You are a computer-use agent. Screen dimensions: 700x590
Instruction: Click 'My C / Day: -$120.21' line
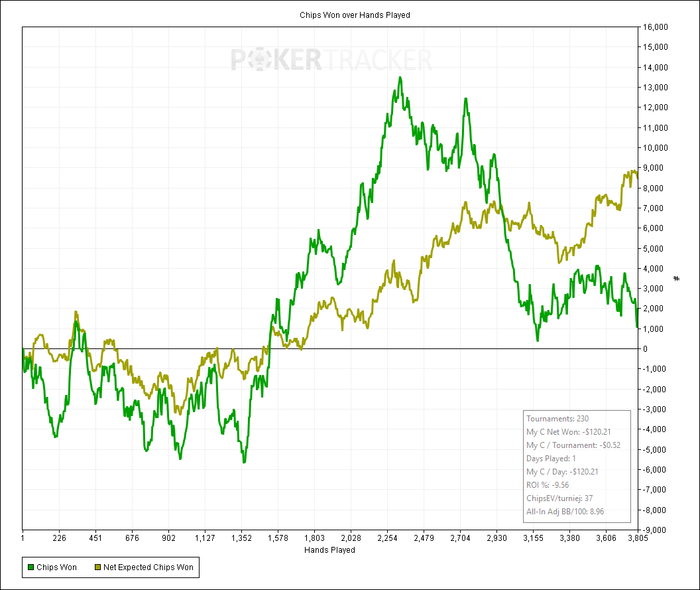coord(562,472)
